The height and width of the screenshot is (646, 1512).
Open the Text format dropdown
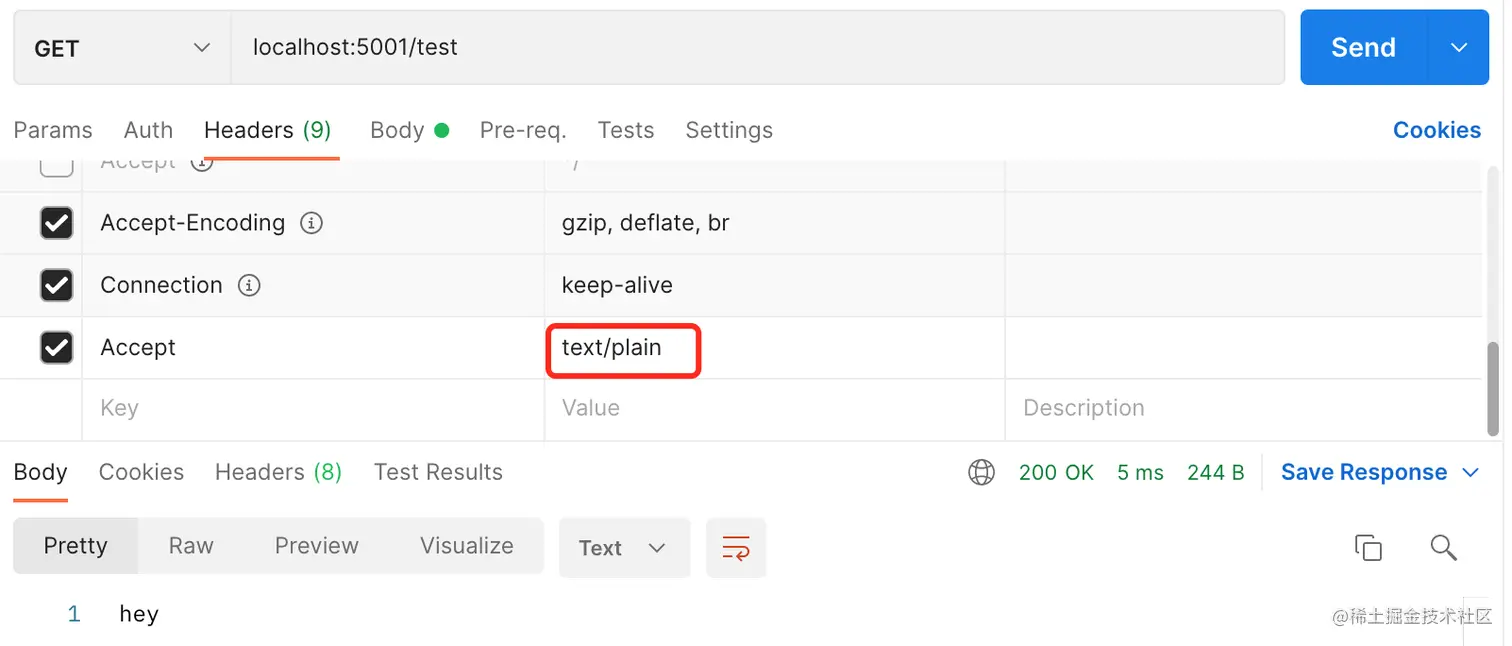pyautogui.click(x=623, y=548)
